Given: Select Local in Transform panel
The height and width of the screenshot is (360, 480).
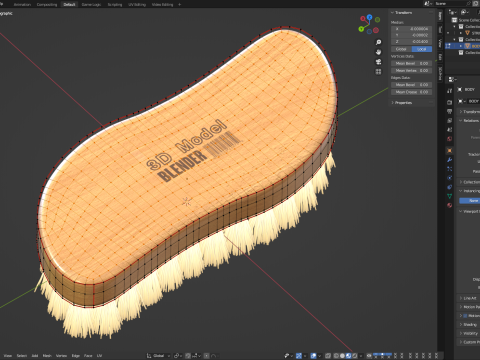Looking at the screenshot, I should [422, 49].
